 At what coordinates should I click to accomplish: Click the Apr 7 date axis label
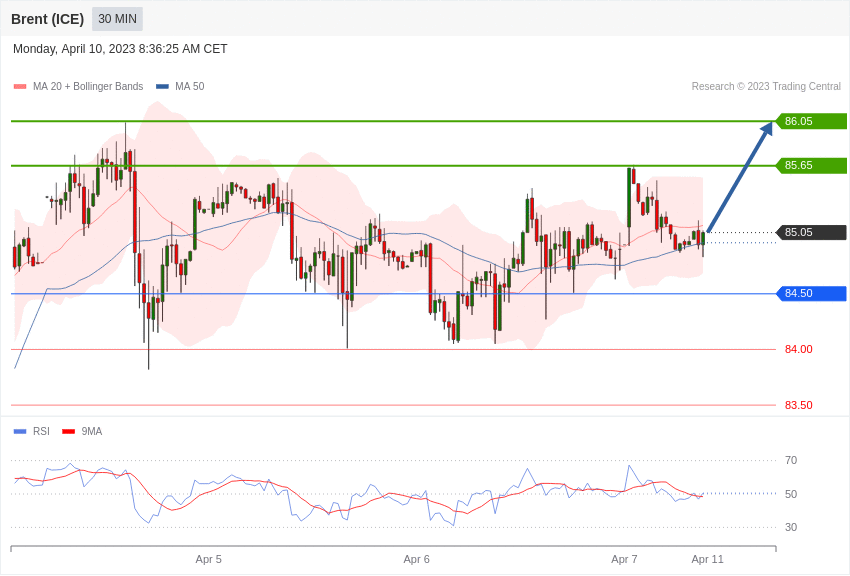click(624, 559)
